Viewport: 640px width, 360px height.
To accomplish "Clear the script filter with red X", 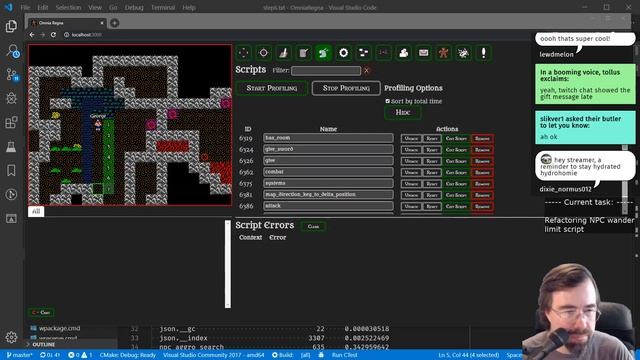I will [367, 71].
